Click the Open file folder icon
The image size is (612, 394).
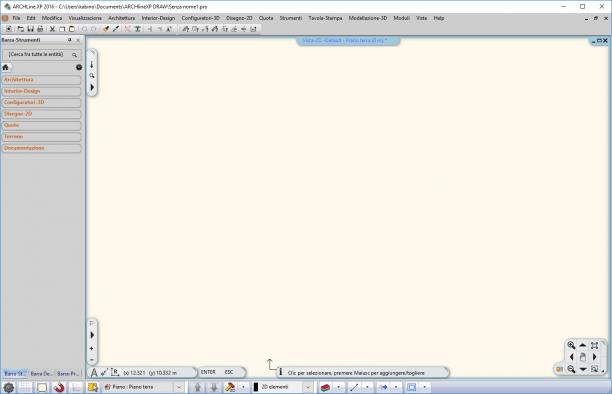(20, 29)
